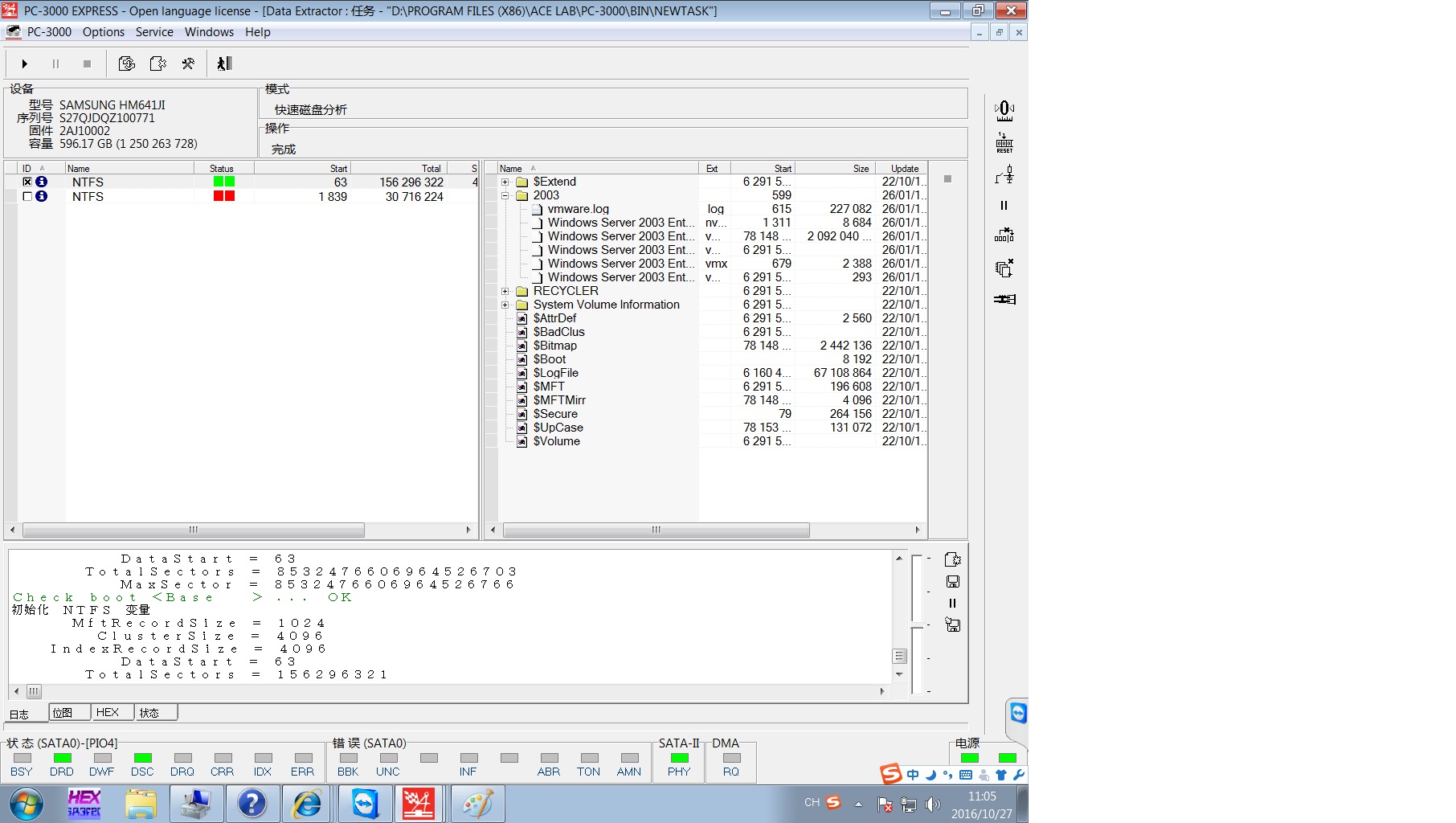Open the file explorer taskbar icon

pyautogui.click(x=141, y=804)
